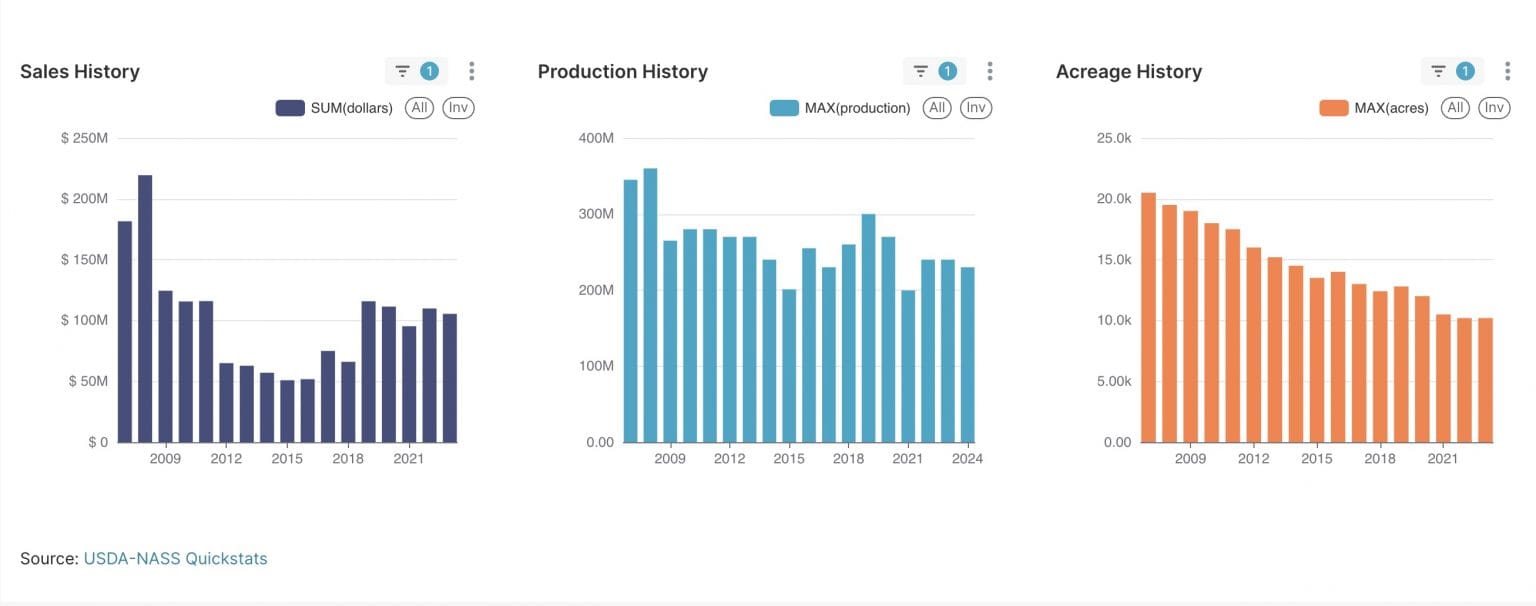Invert selection in Production History legend
Viewport: 1536px width, 606px height.
pos(976,108)
